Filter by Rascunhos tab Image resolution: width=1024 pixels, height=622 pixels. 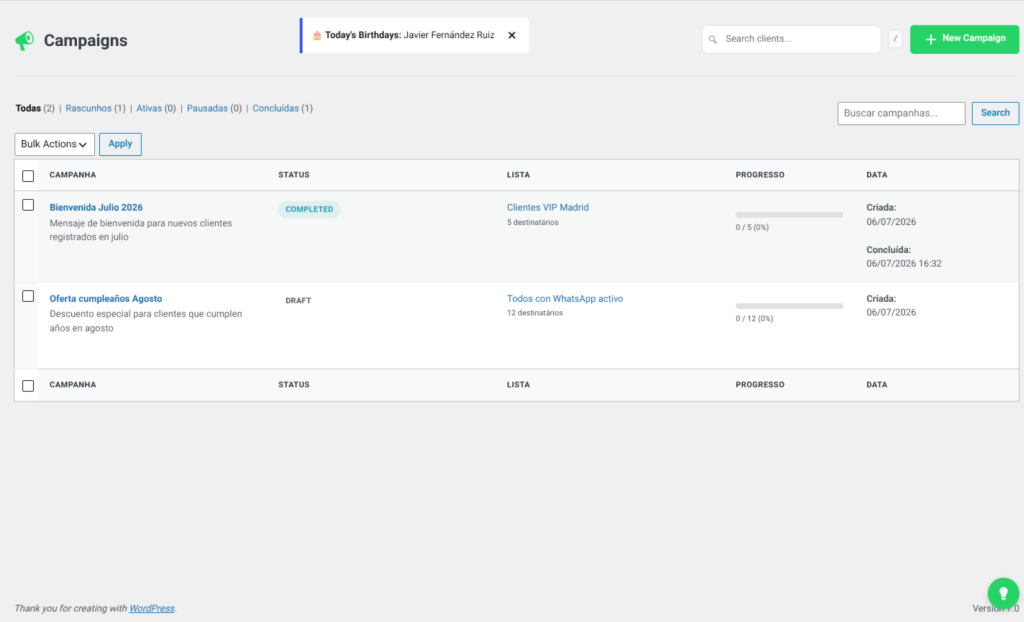[x=88, y=108]
